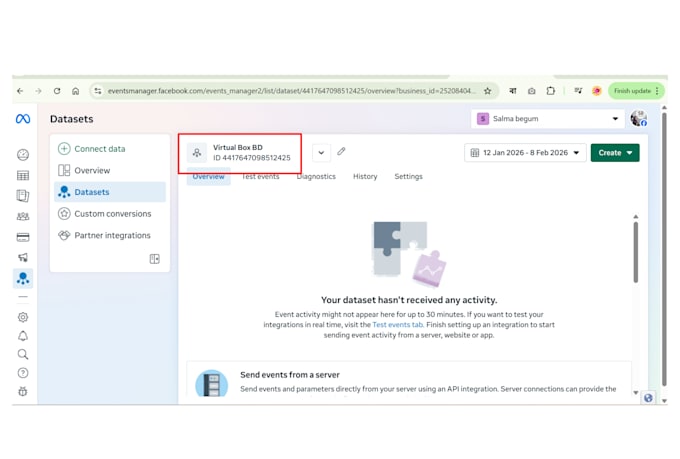Click the inner content vertical scrollbar

point(636,252)
